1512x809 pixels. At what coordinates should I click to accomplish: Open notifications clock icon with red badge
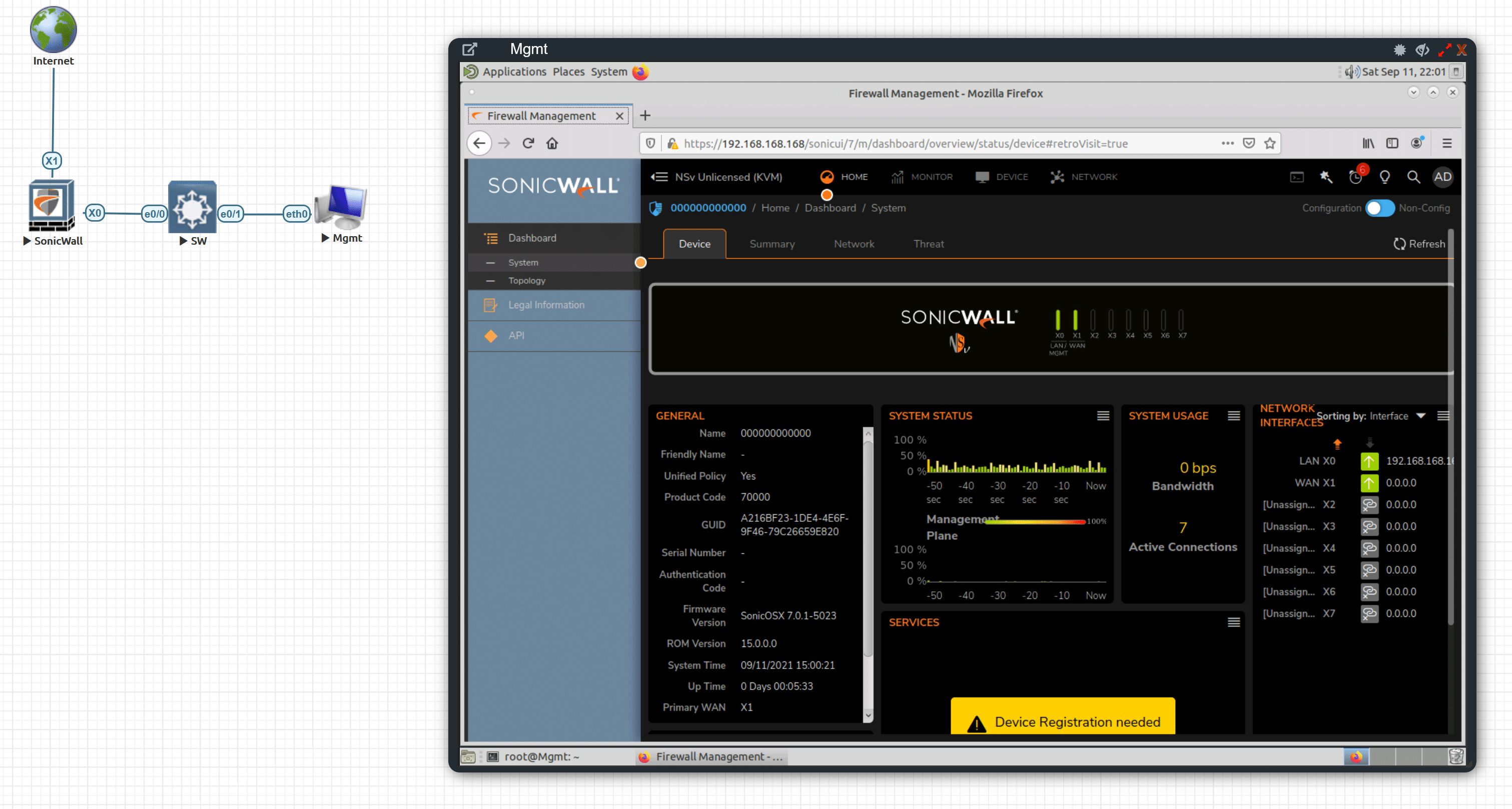tap(1355, 177)
